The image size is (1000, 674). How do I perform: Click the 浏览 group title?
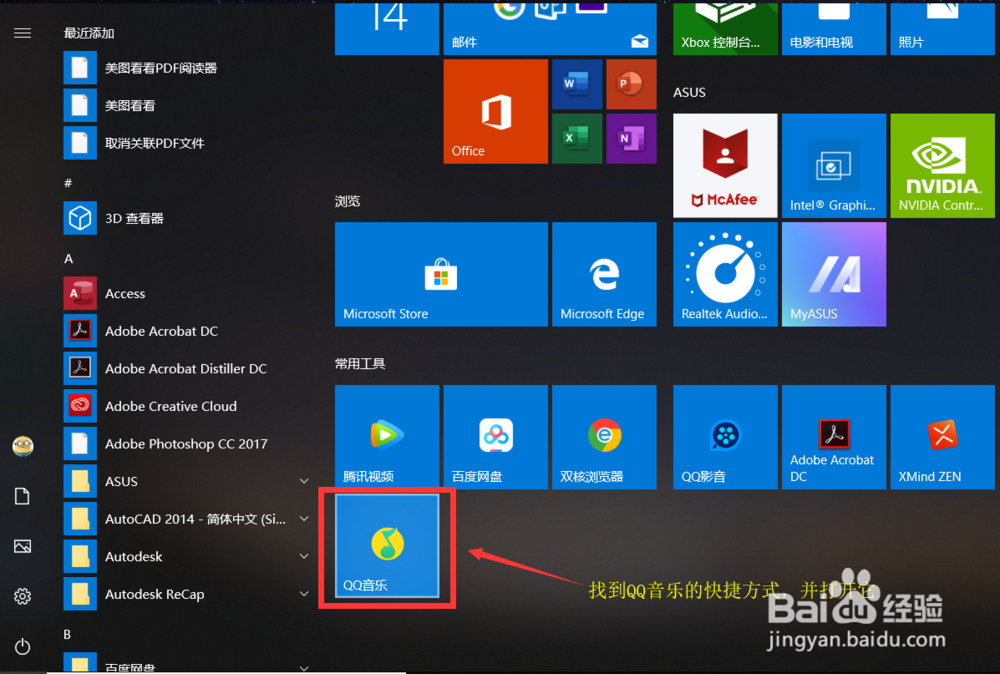(x=348, y=201)
